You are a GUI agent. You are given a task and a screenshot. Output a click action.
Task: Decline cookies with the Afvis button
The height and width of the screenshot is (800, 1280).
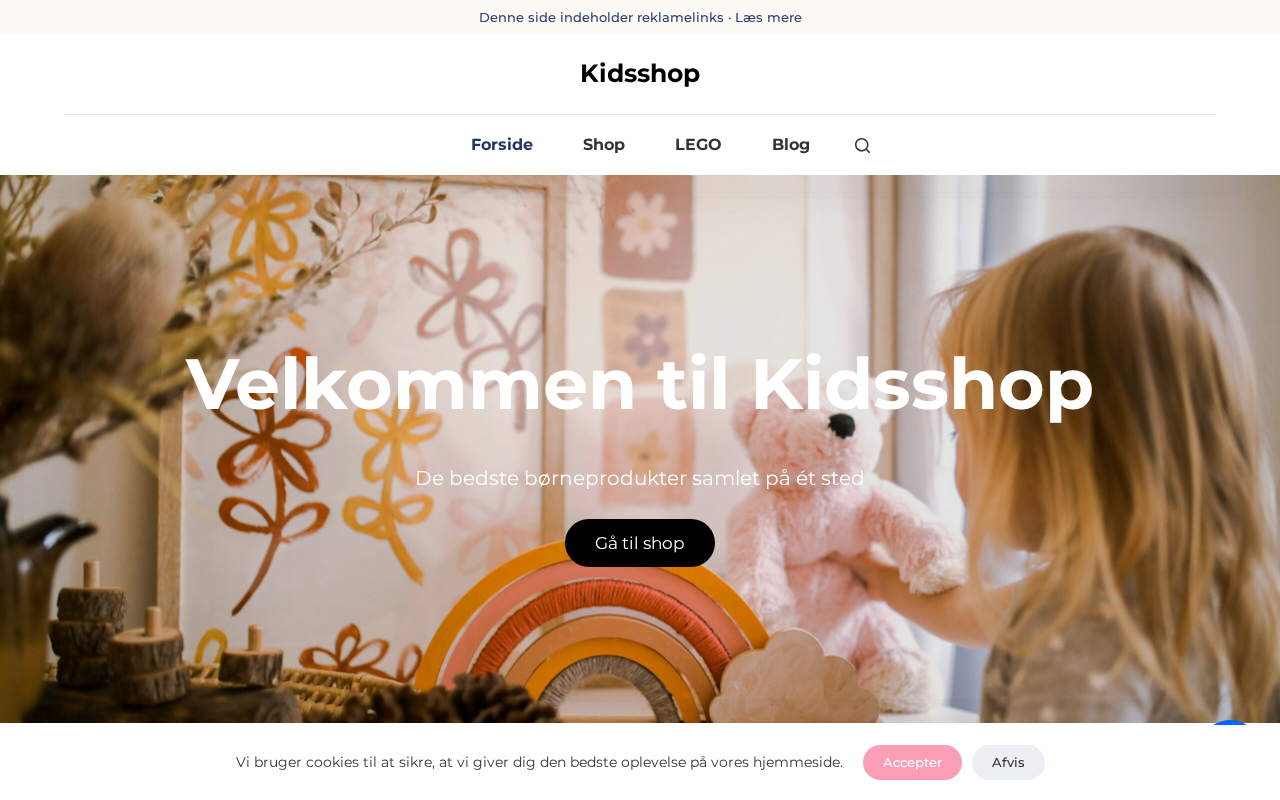click(x=1008, y=762)
